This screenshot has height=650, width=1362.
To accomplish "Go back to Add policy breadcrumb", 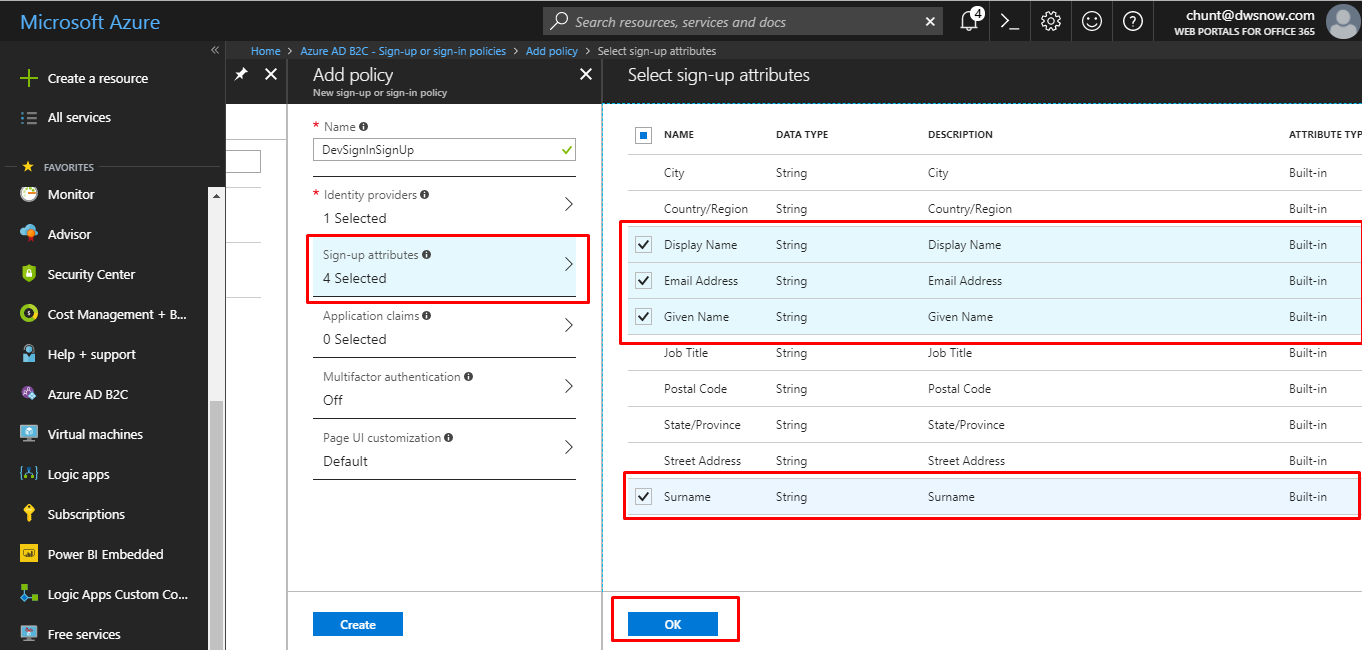I will (x=552, y=51).
